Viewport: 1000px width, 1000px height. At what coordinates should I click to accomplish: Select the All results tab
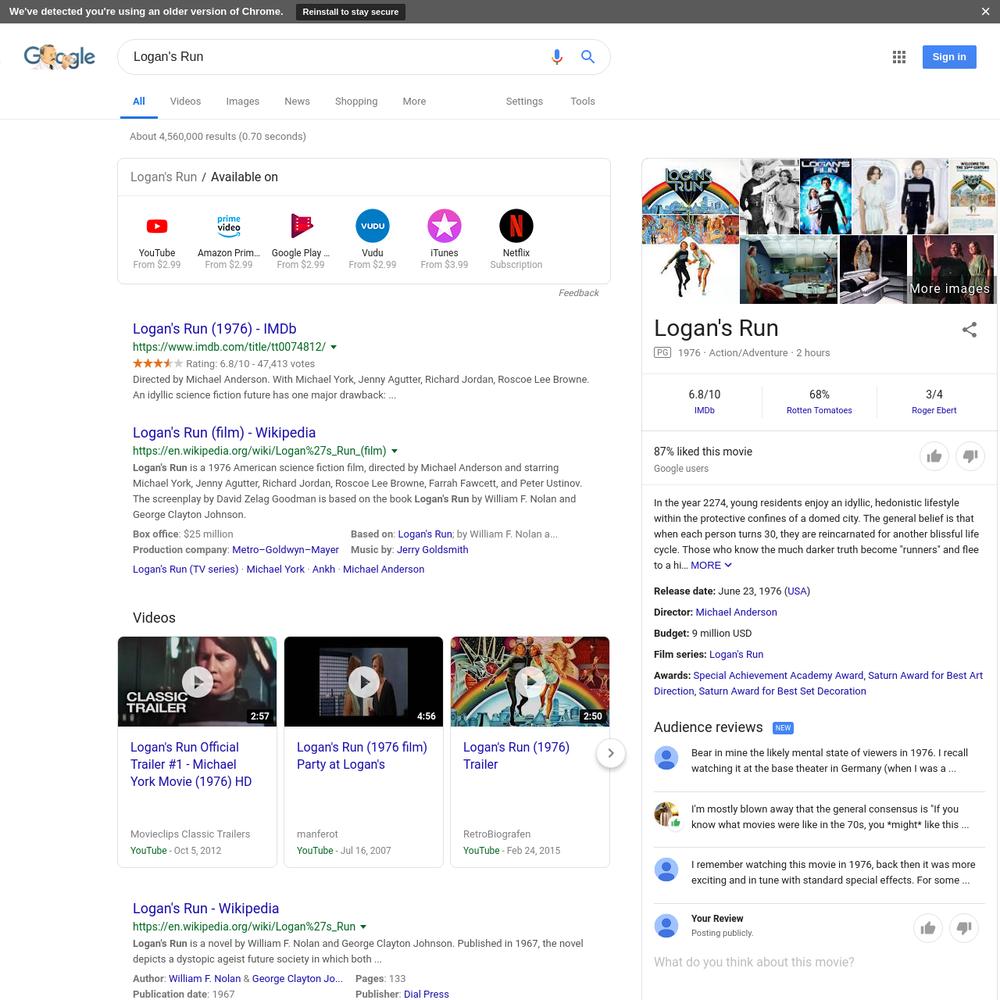pos(139,101)
